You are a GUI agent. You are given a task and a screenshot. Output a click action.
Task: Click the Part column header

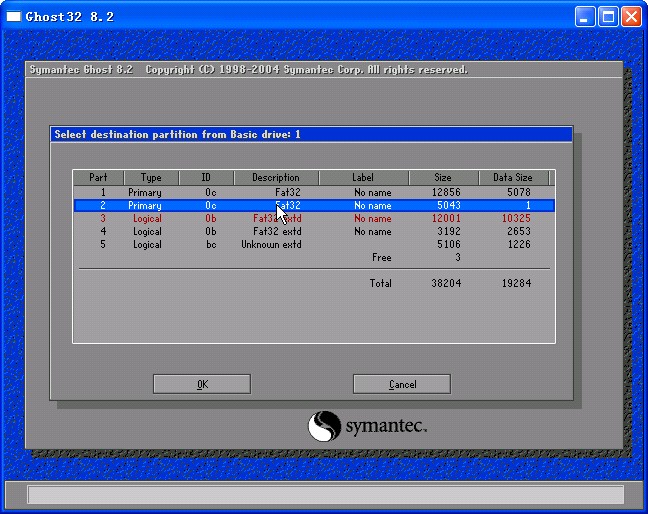[98, 178]
